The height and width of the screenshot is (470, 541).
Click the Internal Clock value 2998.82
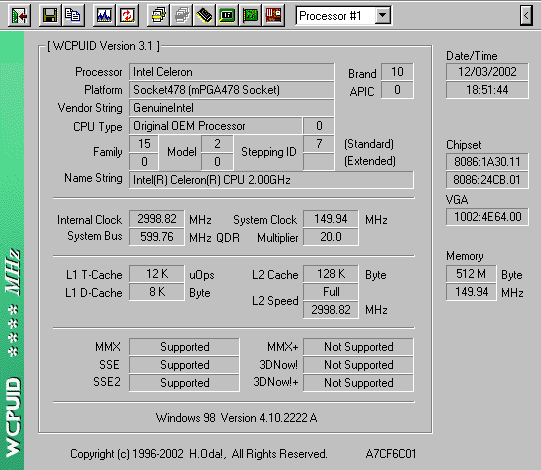tap(157, 219)
